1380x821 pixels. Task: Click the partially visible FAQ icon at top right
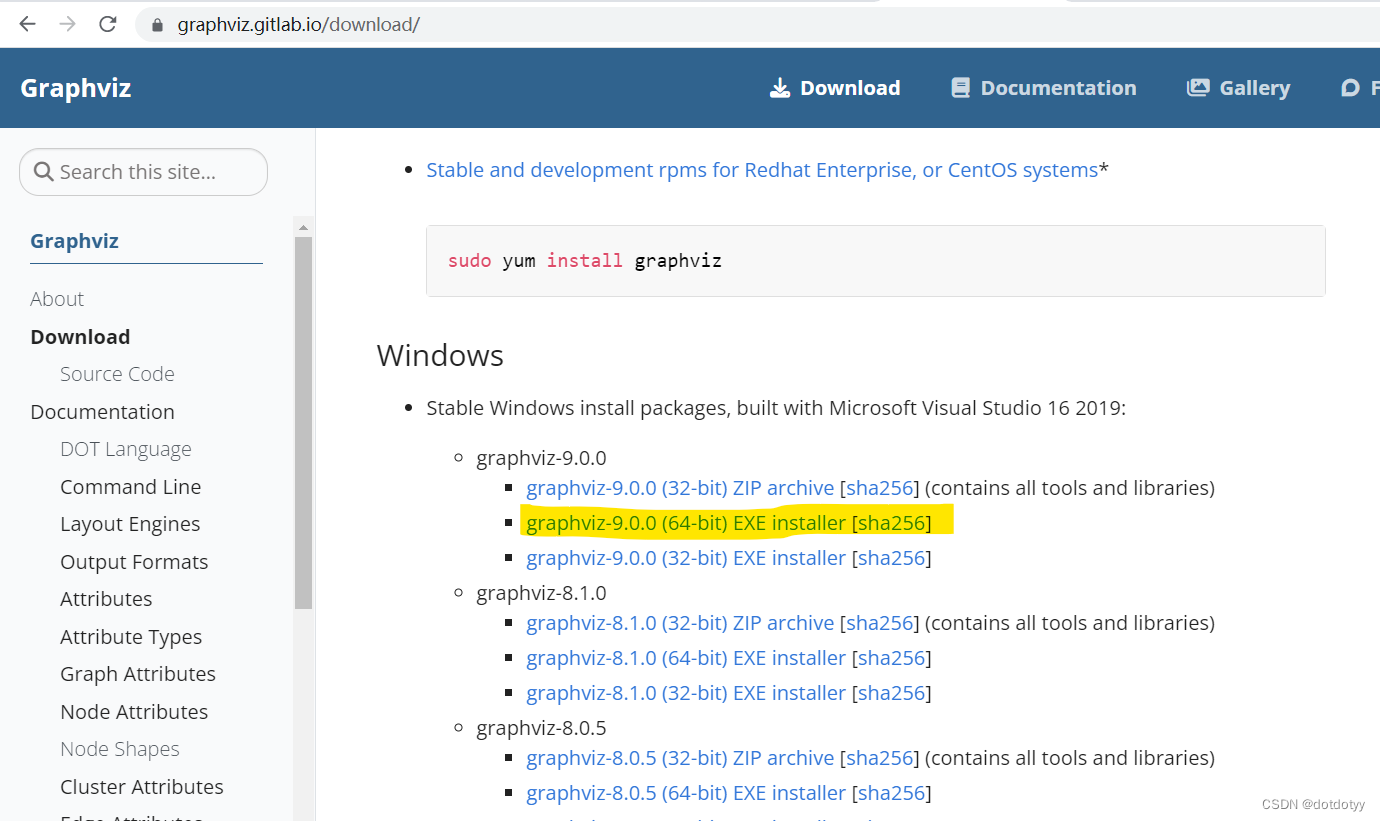(1352, 87)
